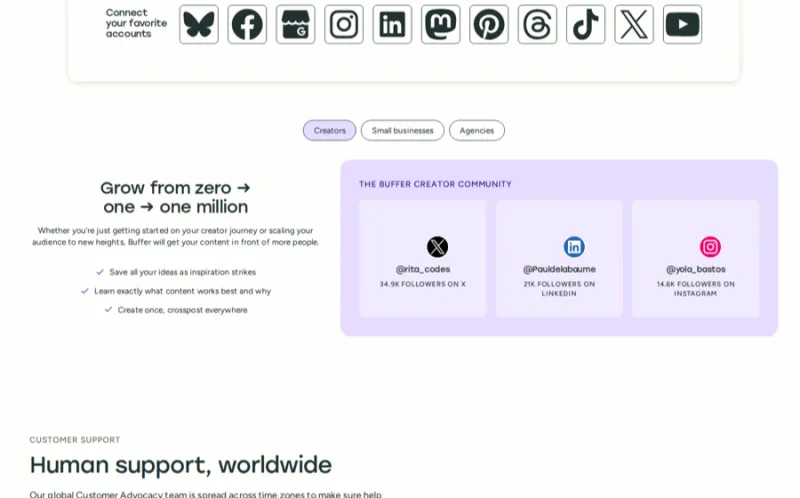Select the Google Business Profile icon
This screenshot has height=498, width=800.
tap(296, 24)
